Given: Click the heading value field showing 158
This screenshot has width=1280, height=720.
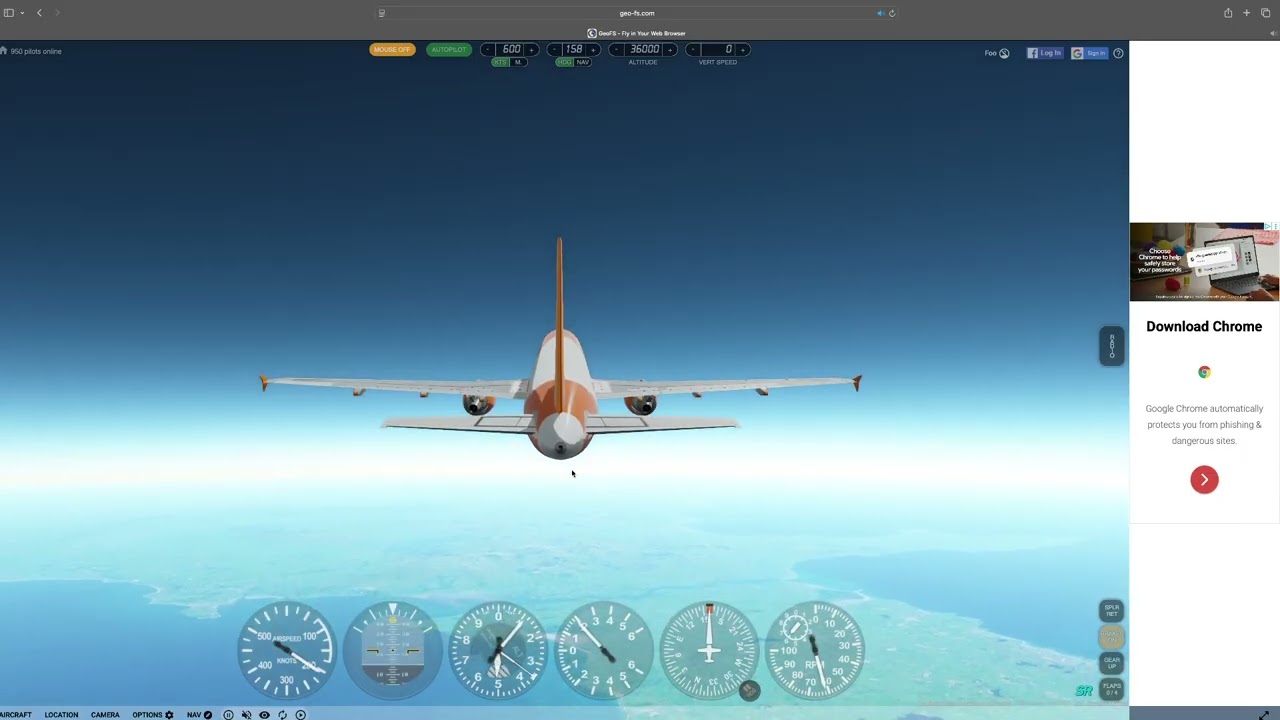Looking at the screenshot, I should [x=573, y=49].
